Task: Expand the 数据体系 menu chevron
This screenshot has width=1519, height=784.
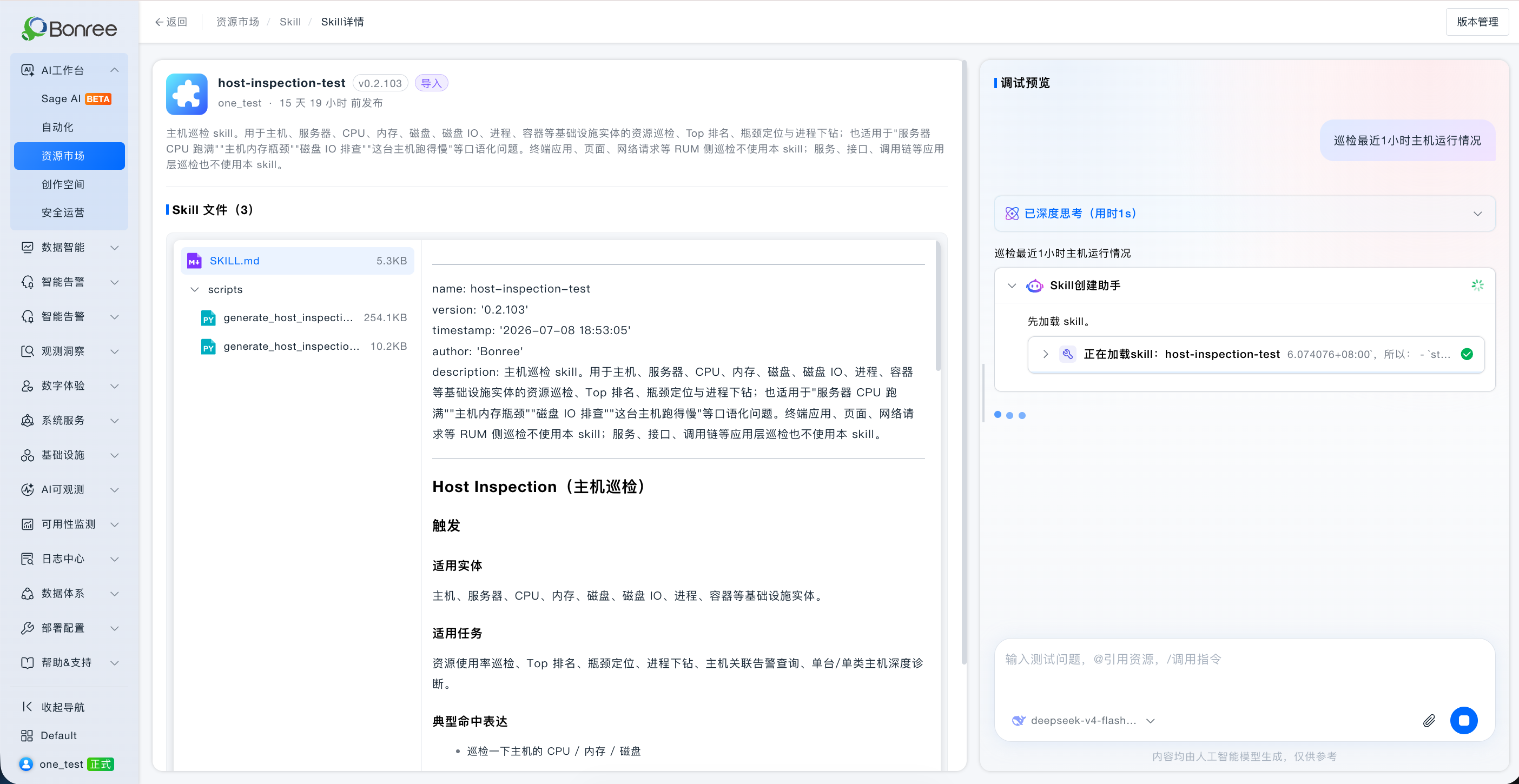Action: (x=115, y=594)
